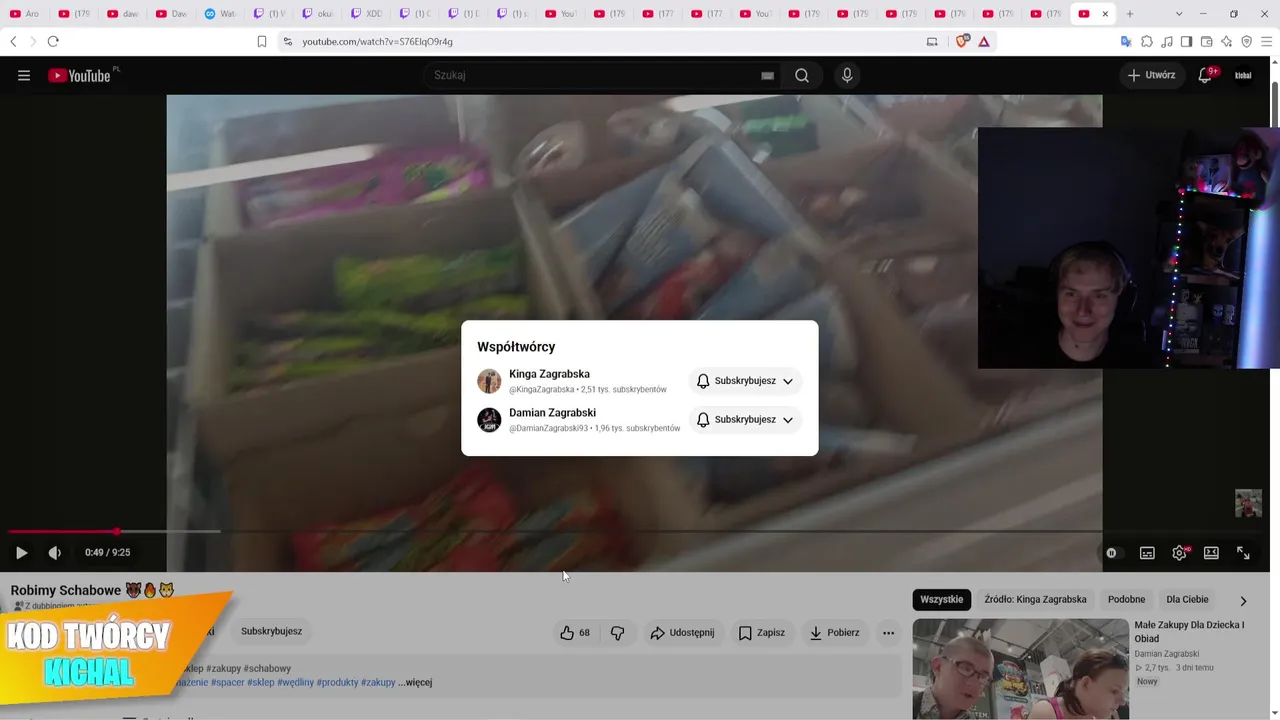Open YouTube notifications bell

pyautogui.click(x=1206, y=75)
